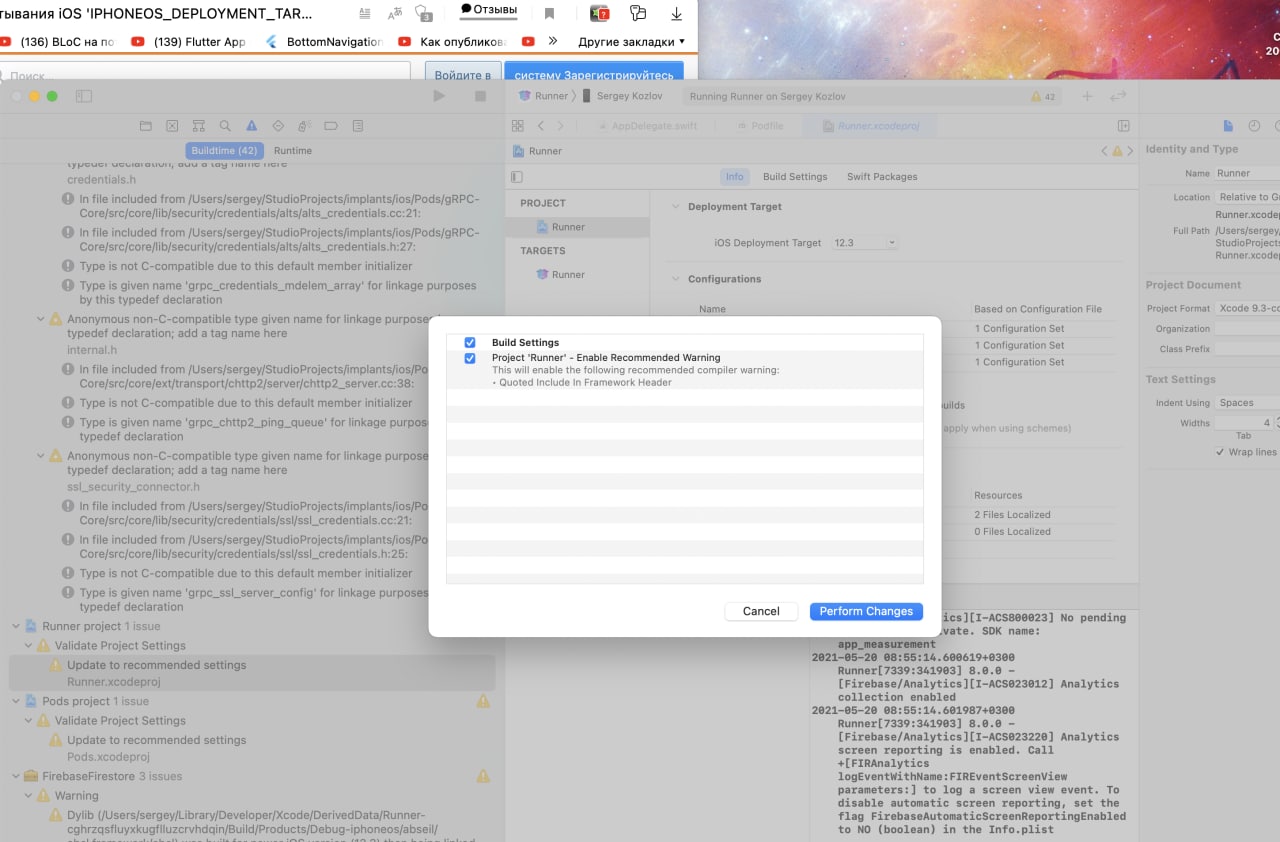Screen dimensions: 1280x842
Task: Click the Tab width field
Action: pos(1244,423)
